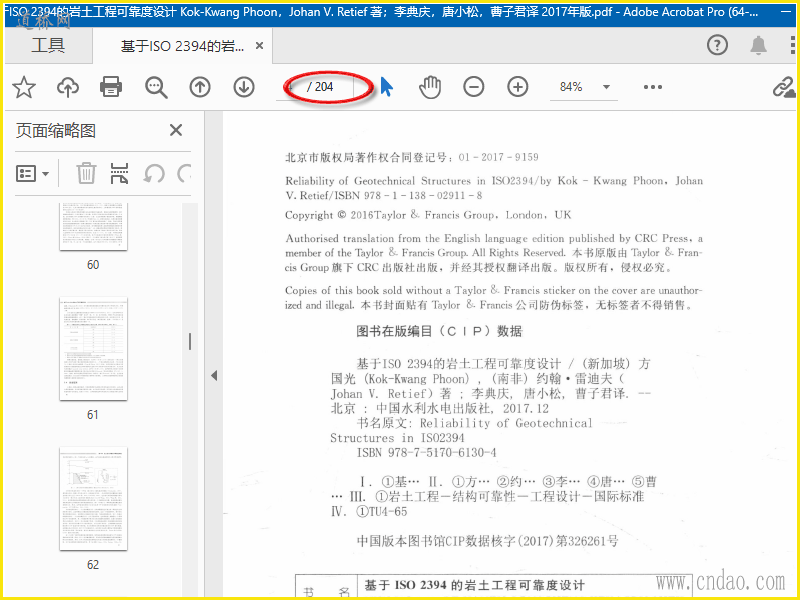Collapse navigation pane with left triangle
The width and height of the screenshot is (800, 600).
coord(214,376)
